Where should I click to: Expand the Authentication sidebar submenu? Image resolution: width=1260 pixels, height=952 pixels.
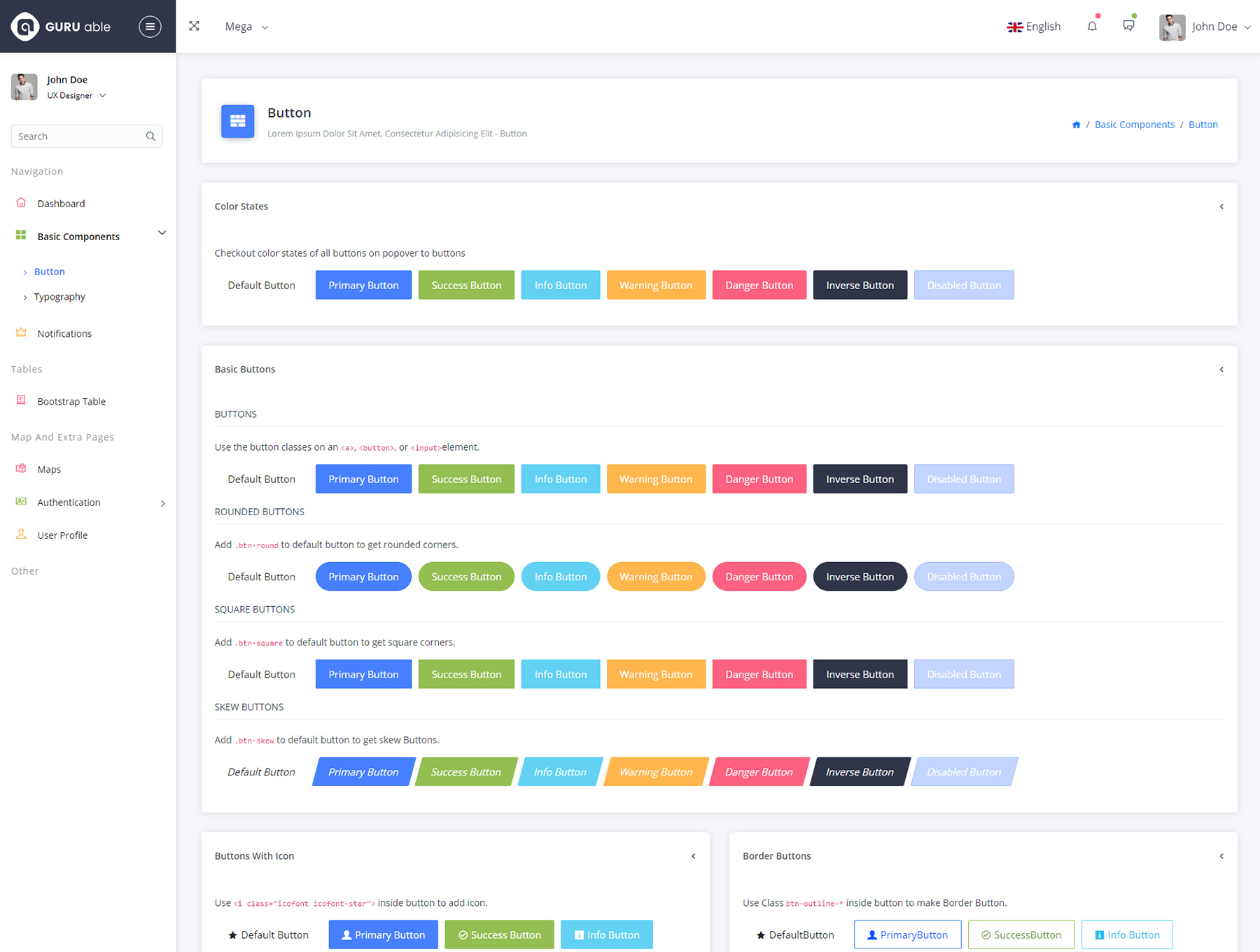[162, 503]
